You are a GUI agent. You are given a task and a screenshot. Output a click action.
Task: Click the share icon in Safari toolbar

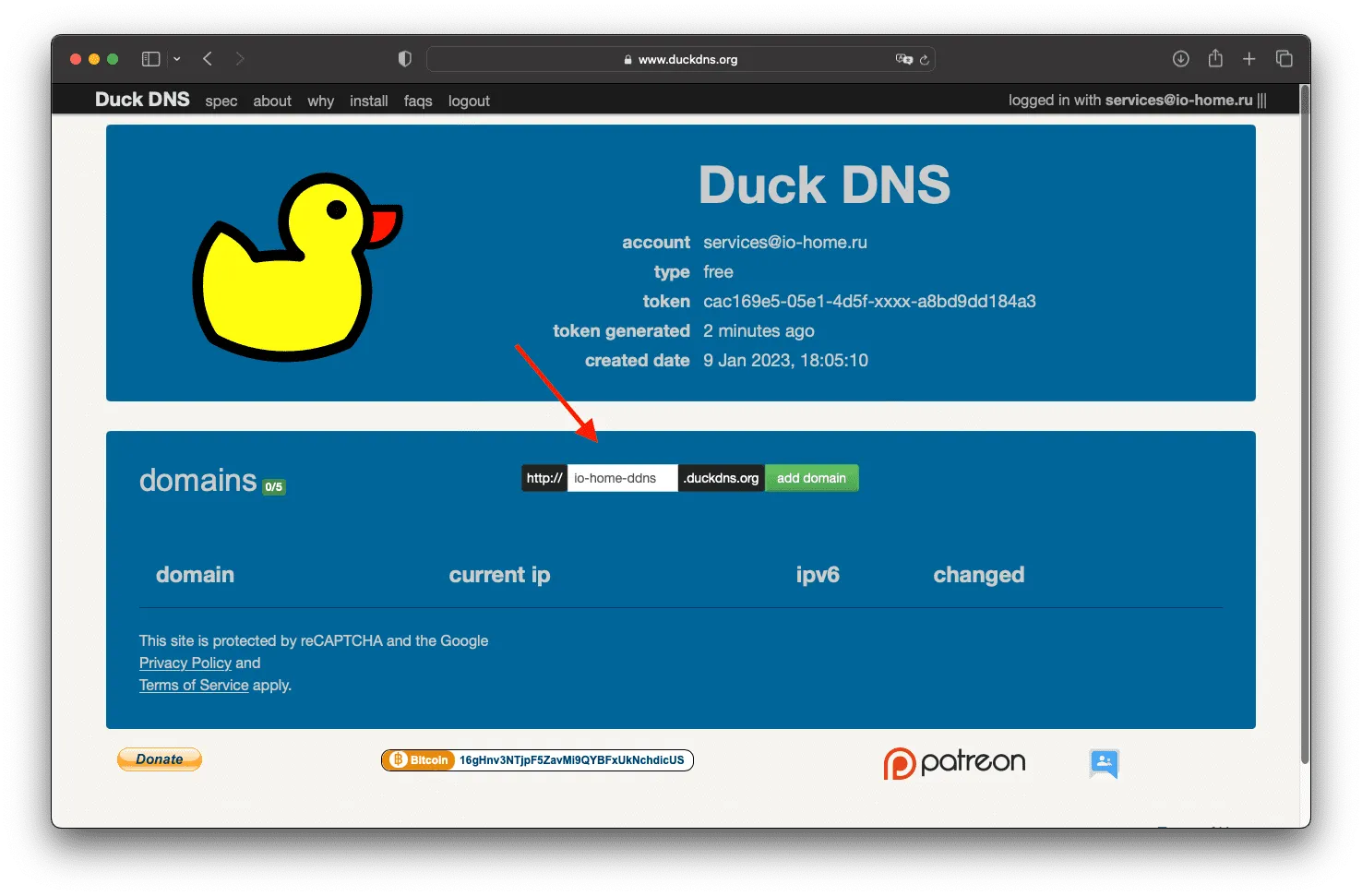point(1215,58)
